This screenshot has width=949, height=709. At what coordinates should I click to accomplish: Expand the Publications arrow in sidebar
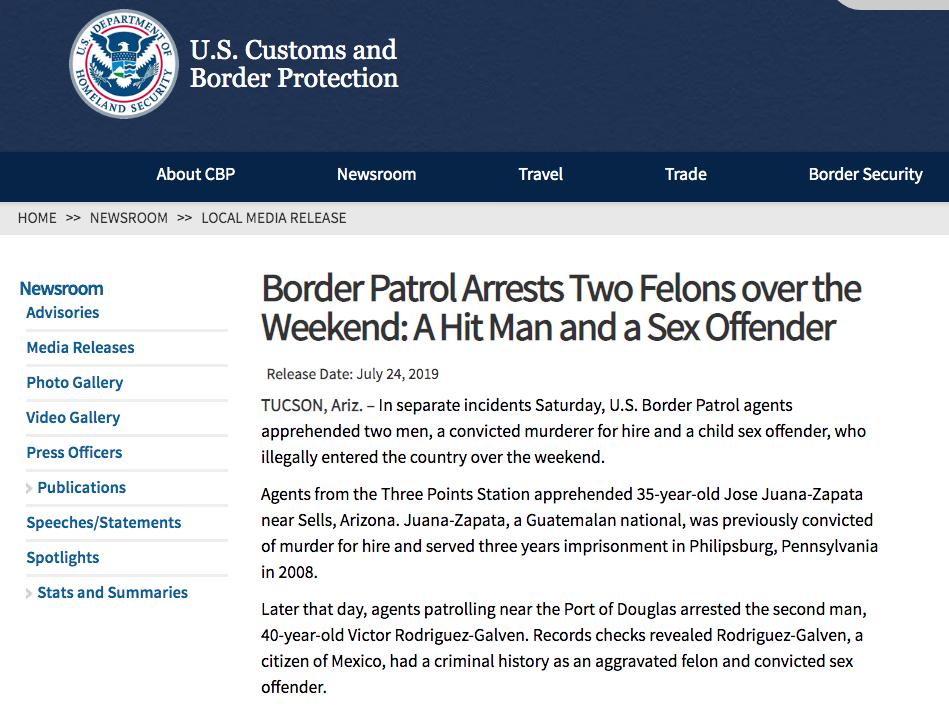point(28,488)
